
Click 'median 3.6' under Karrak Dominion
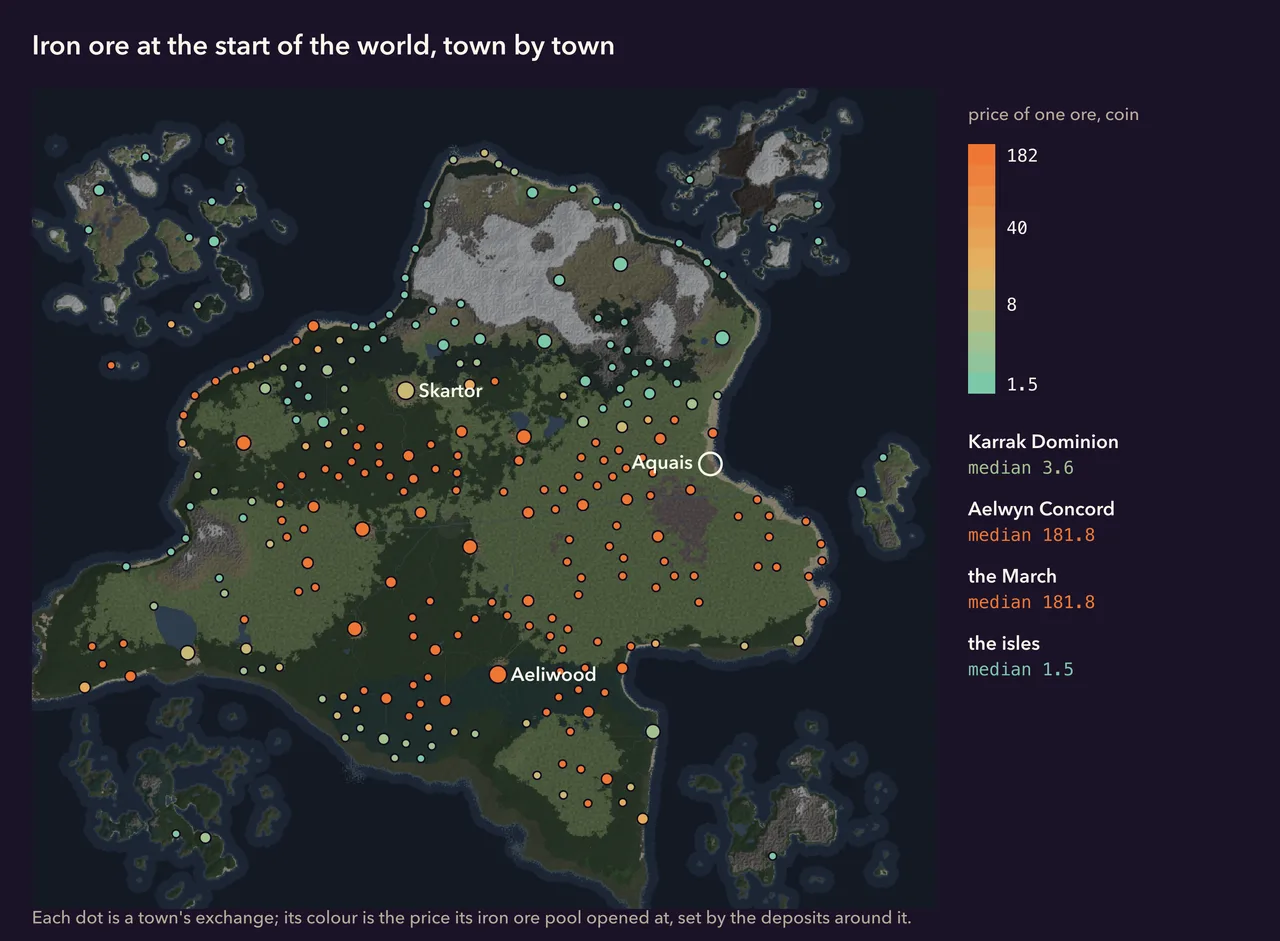(1021, 467)
